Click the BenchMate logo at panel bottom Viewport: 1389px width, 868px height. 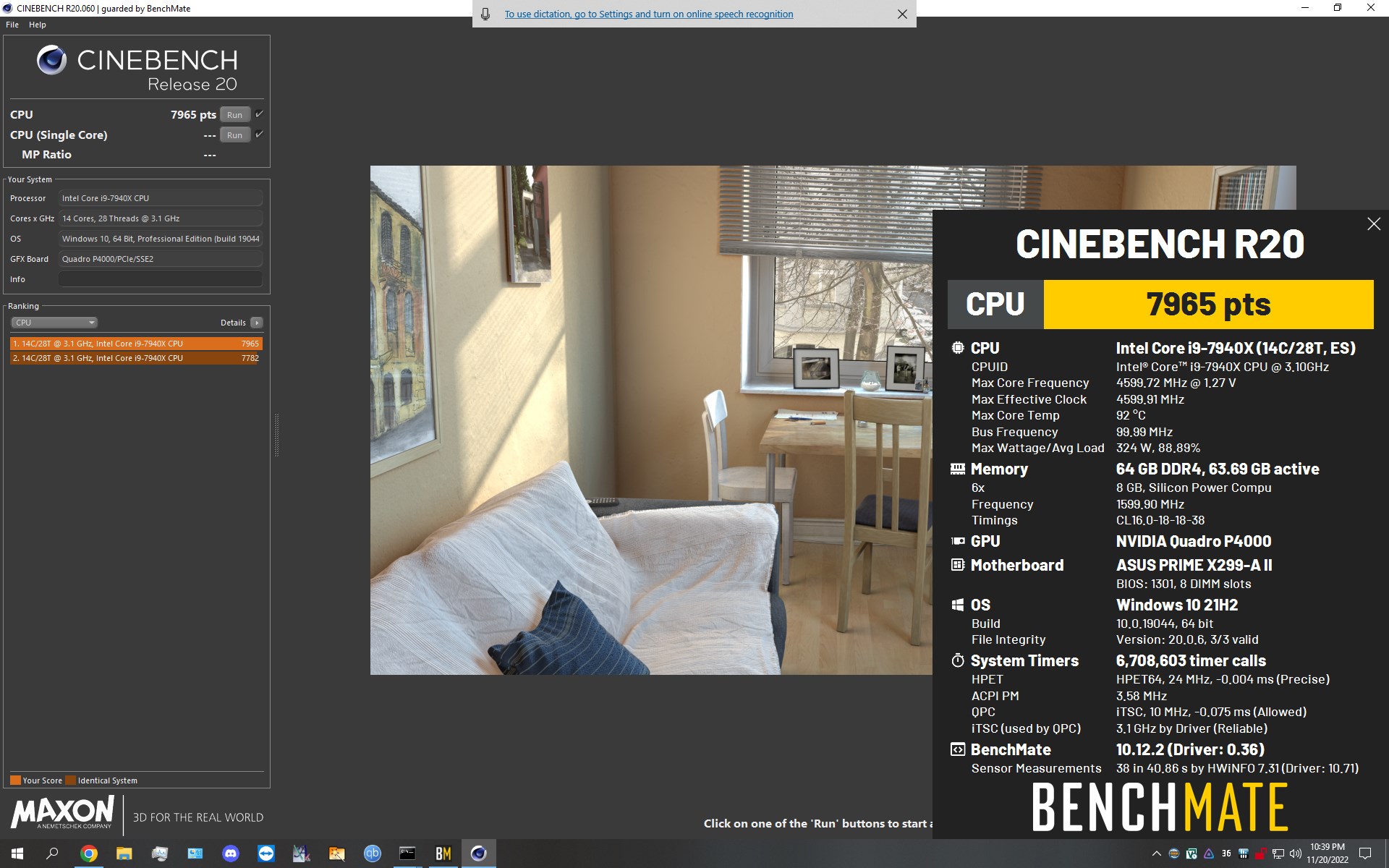coord(1160,807)
